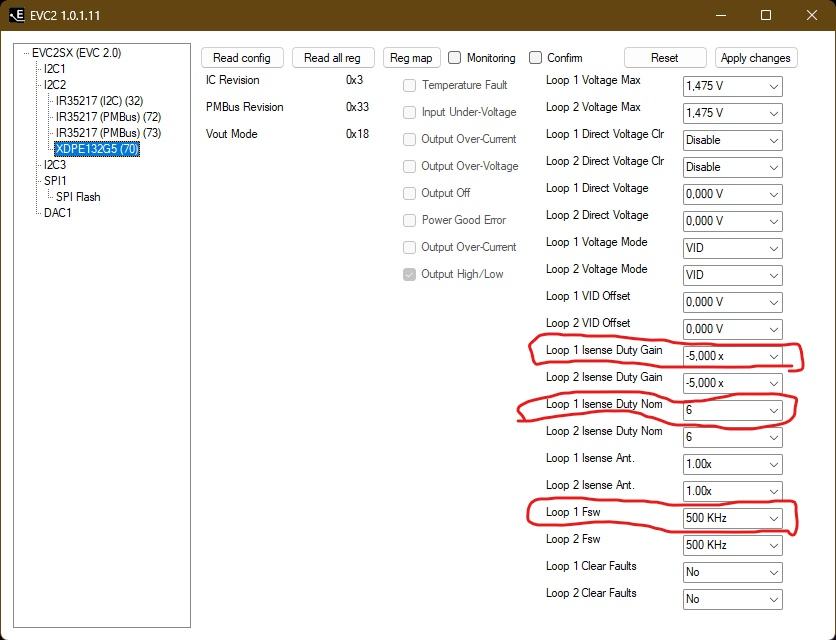The width and height of the screenshot is (836, 640).
Task: Select the EVC2SX (EVC 2.0) root node
Action: pyautogui.click(x=77, y=53)
